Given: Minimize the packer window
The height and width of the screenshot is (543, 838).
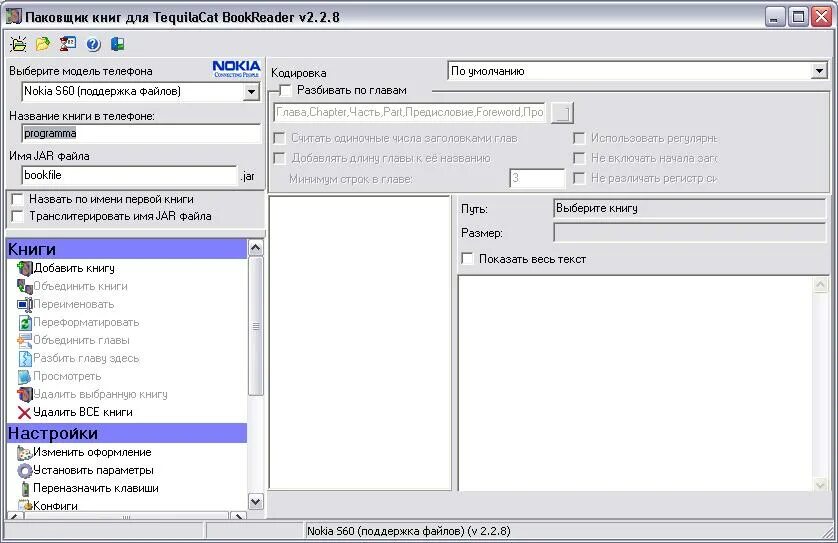Looking at the screenshot, I should click(774, 17).
